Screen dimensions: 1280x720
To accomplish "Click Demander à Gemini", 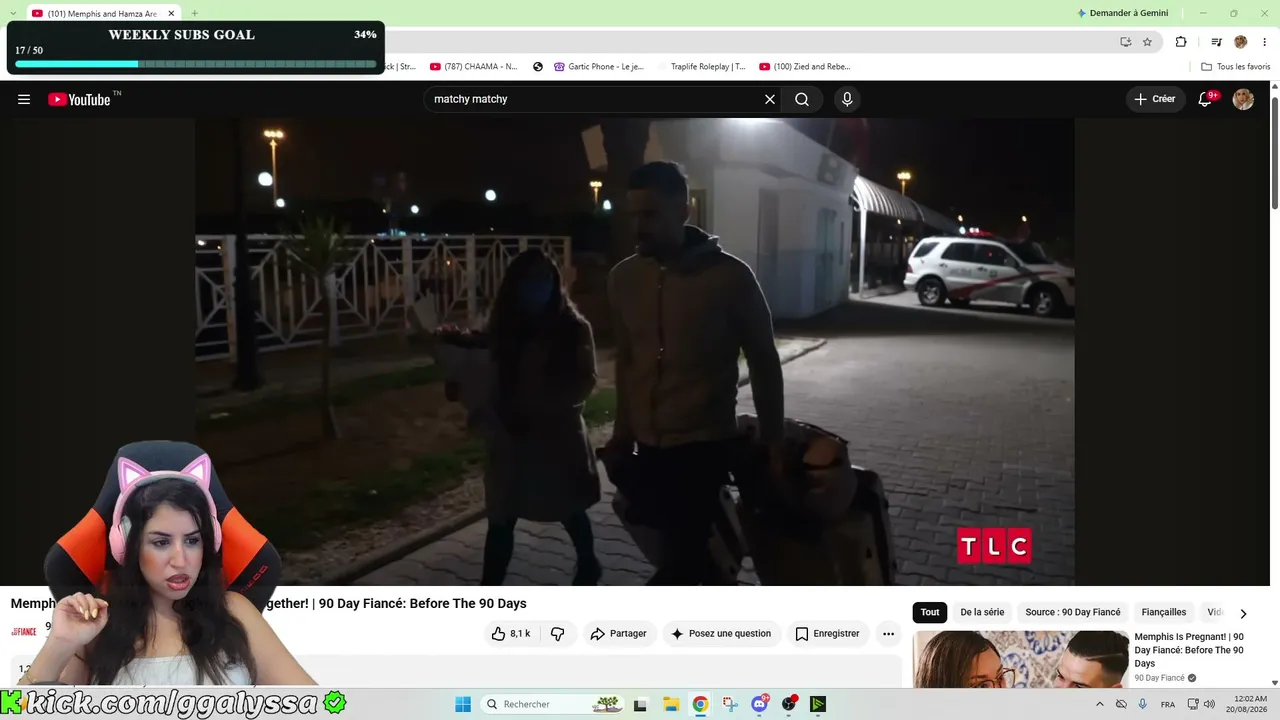I will click(1120, 13).
